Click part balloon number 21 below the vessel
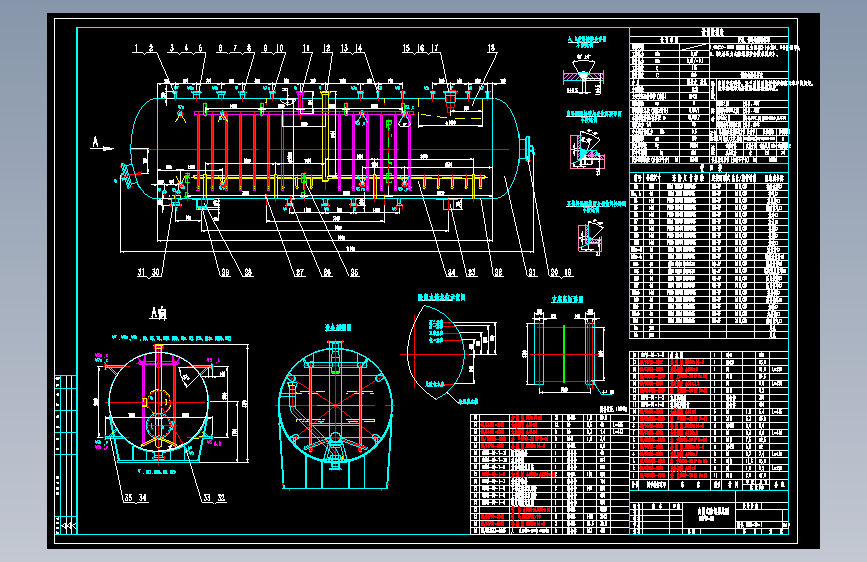The height and width of the screenshot is (562, 867). pos(531,272)
